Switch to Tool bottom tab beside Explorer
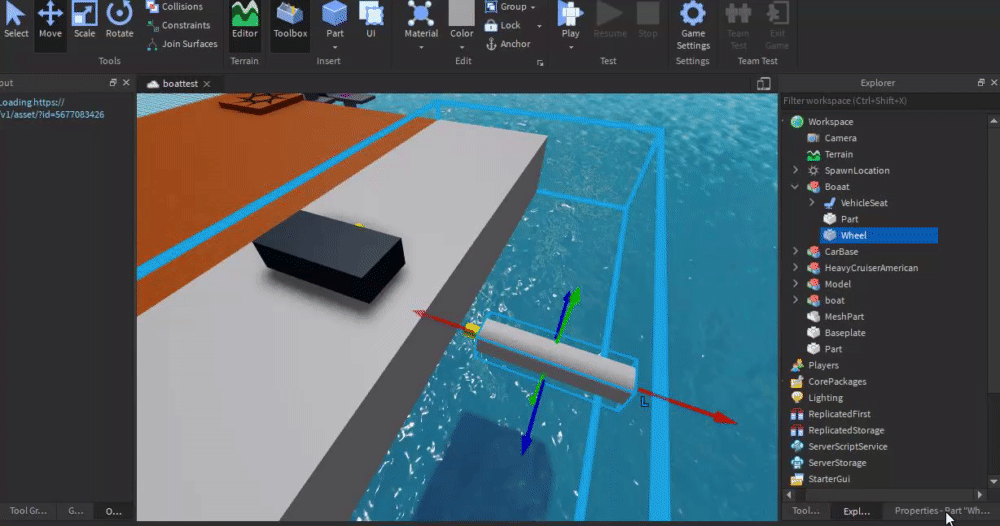The height and width of the screenshot is (526, 1000). point(805,511)
